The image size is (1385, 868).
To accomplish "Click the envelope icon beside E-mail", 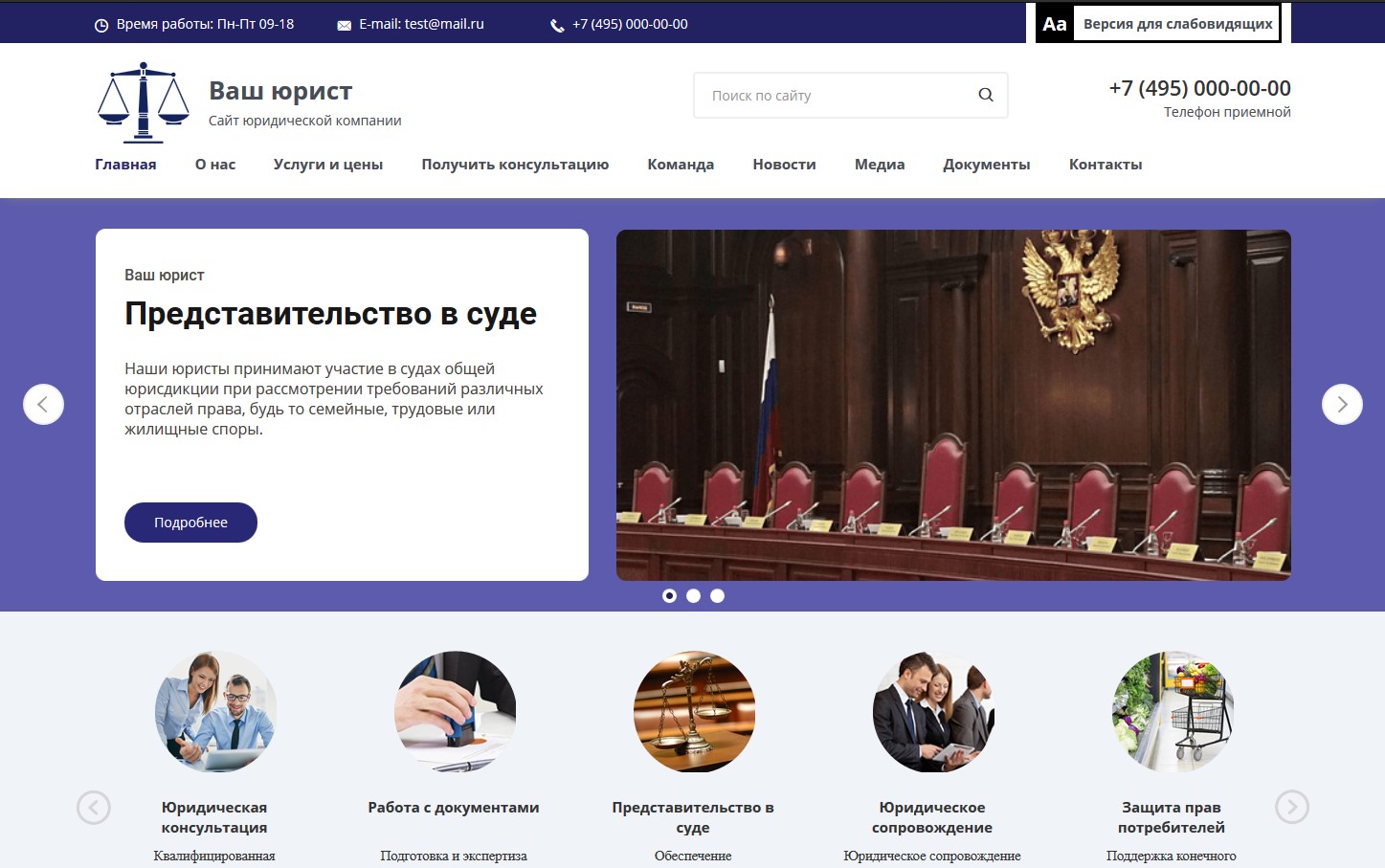I will [x=344, y=26].
